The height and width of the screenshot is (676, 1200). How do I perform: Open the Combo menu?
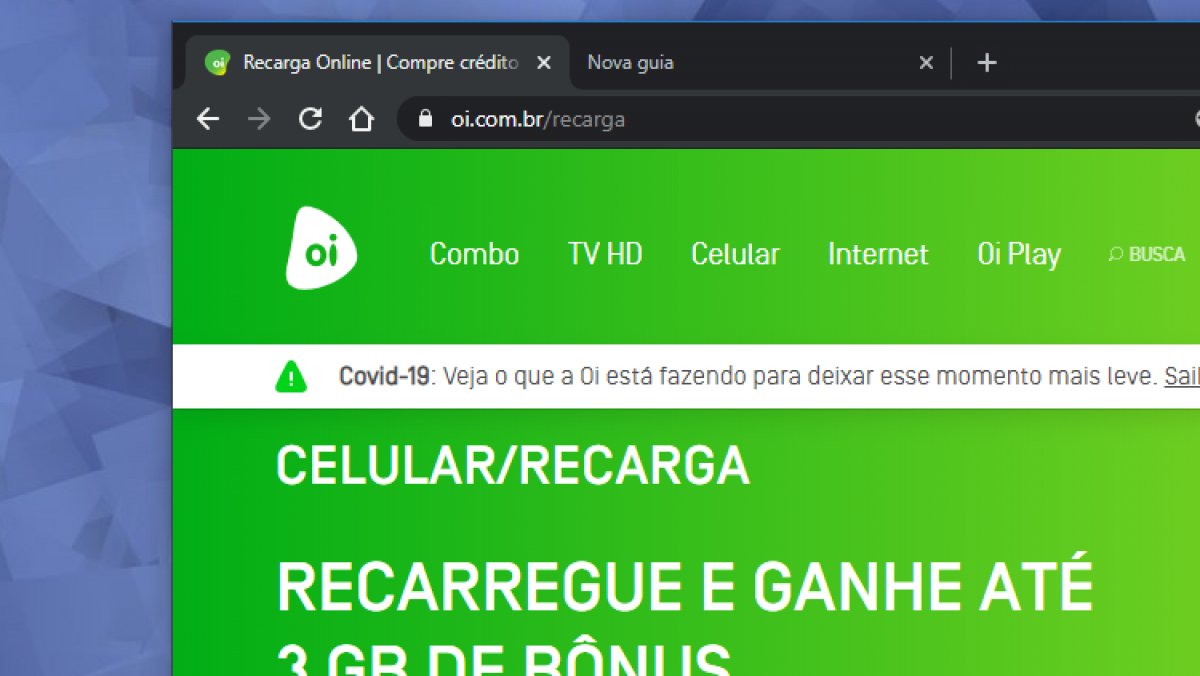474,254
